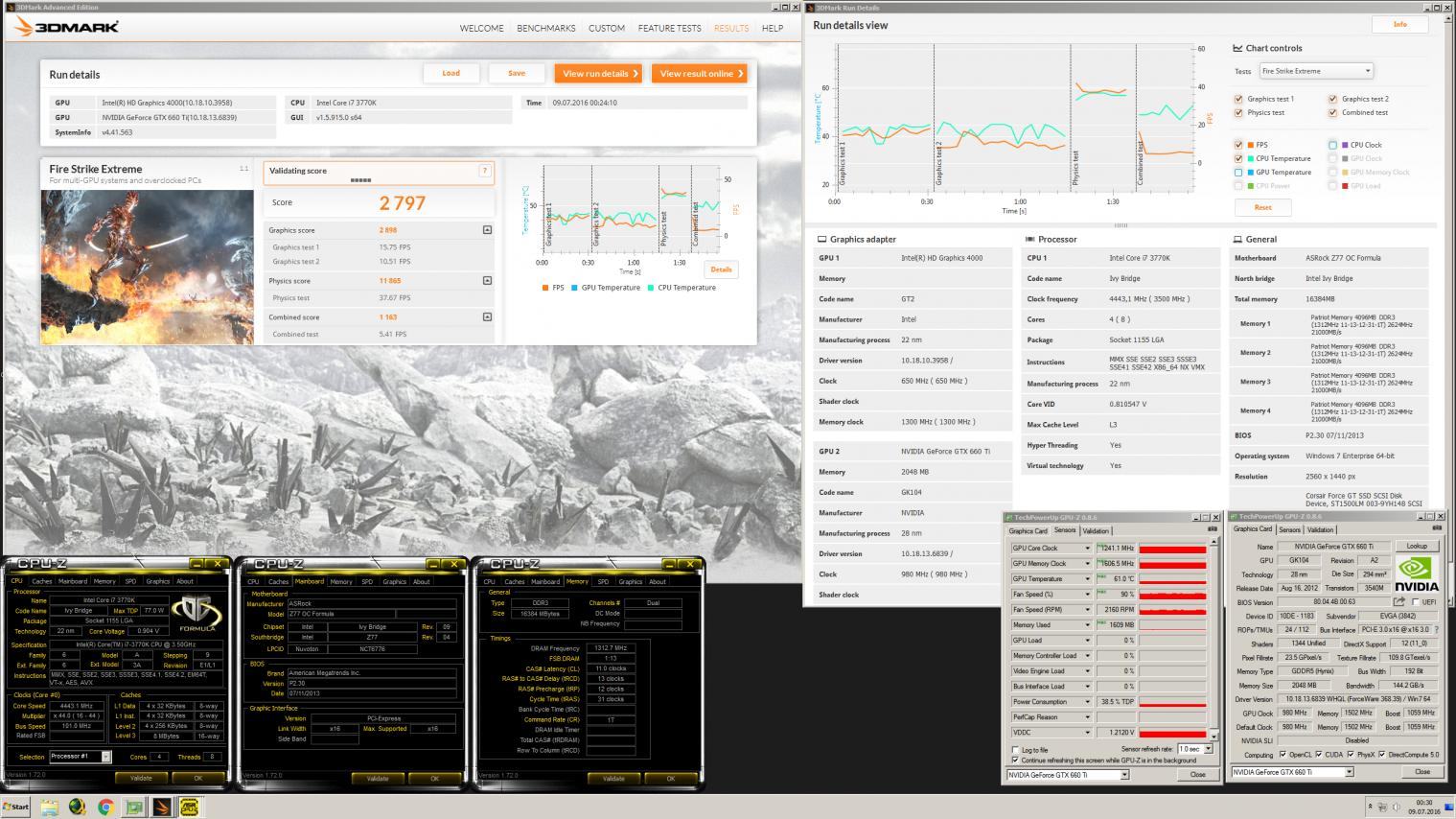This screenshot has height=819, width=1456.
Task: Check the Log to file checkbox
Action: click(1016, 750)
